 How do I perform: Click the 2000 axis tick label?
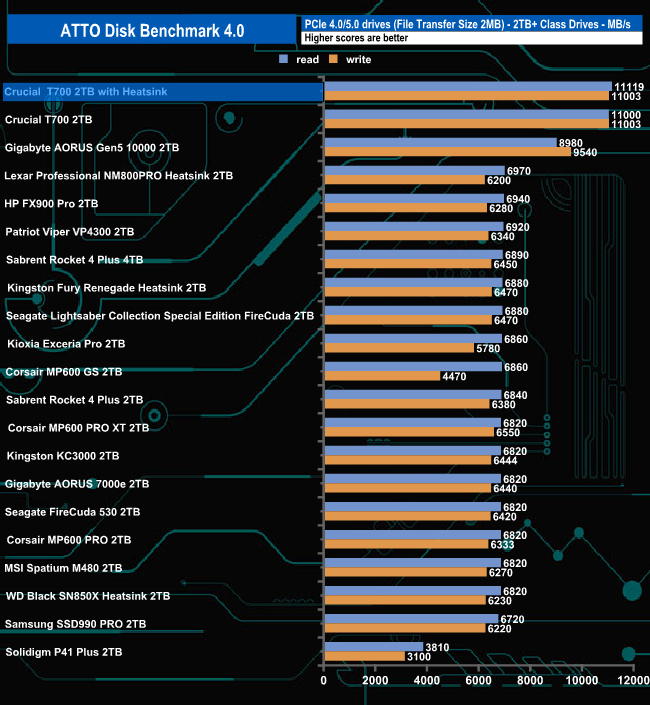click(375, 680)
